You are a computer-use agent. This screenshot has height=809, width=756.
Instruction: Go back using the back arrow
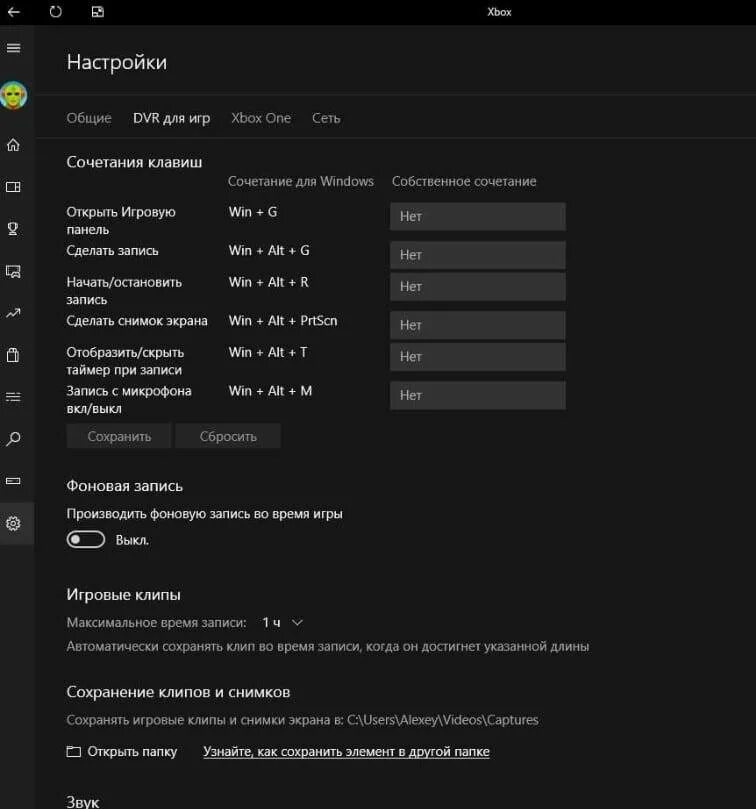[14, 12]
